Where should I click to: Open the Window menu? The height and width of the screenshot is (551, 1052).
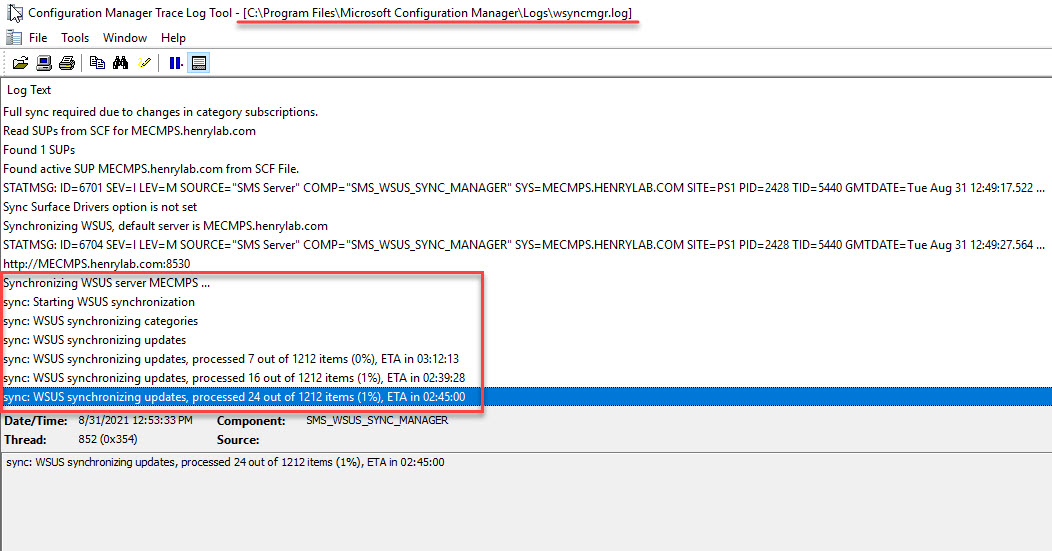click(x=125, y=38)
